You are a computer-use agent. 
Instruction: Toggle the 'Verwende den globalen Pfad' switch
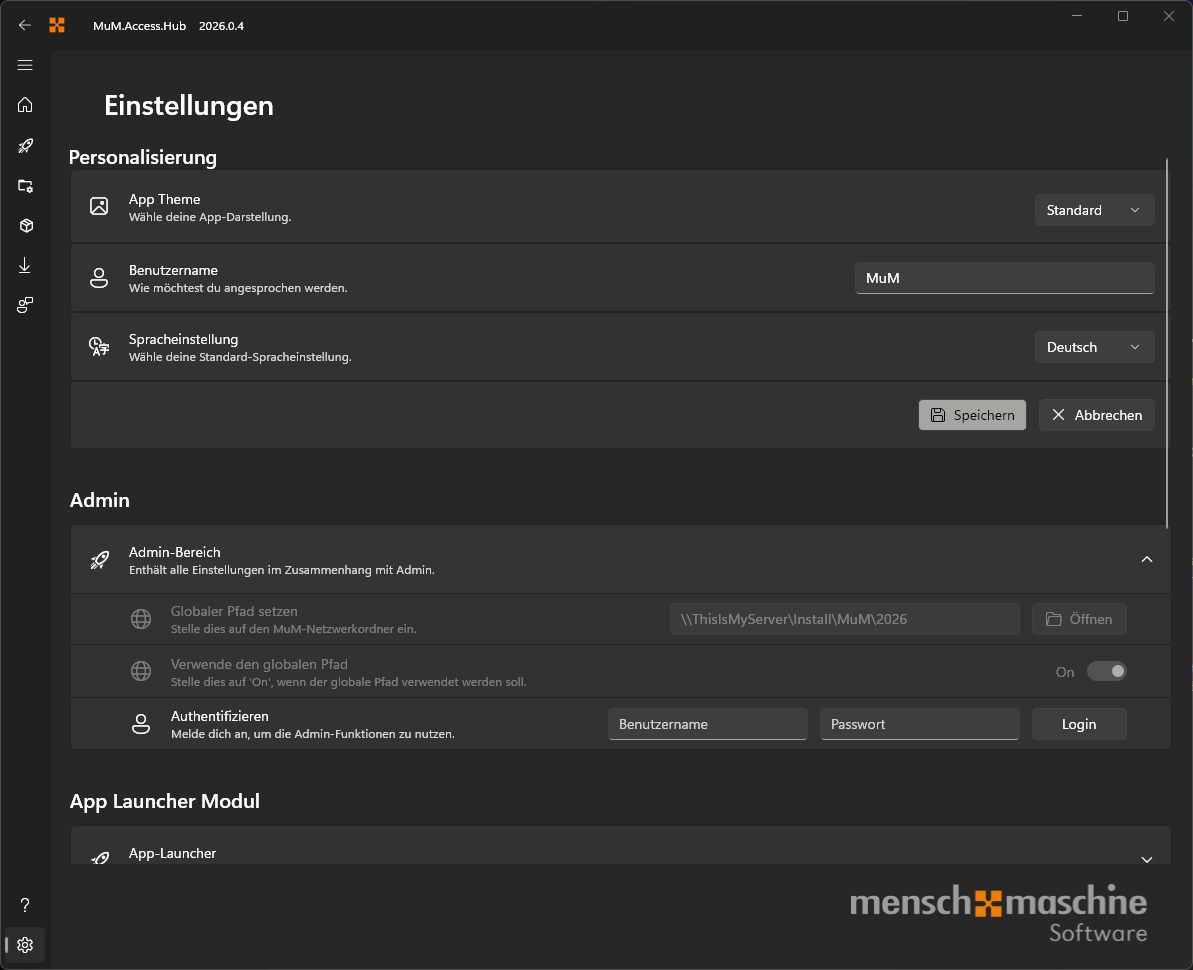1107,671
